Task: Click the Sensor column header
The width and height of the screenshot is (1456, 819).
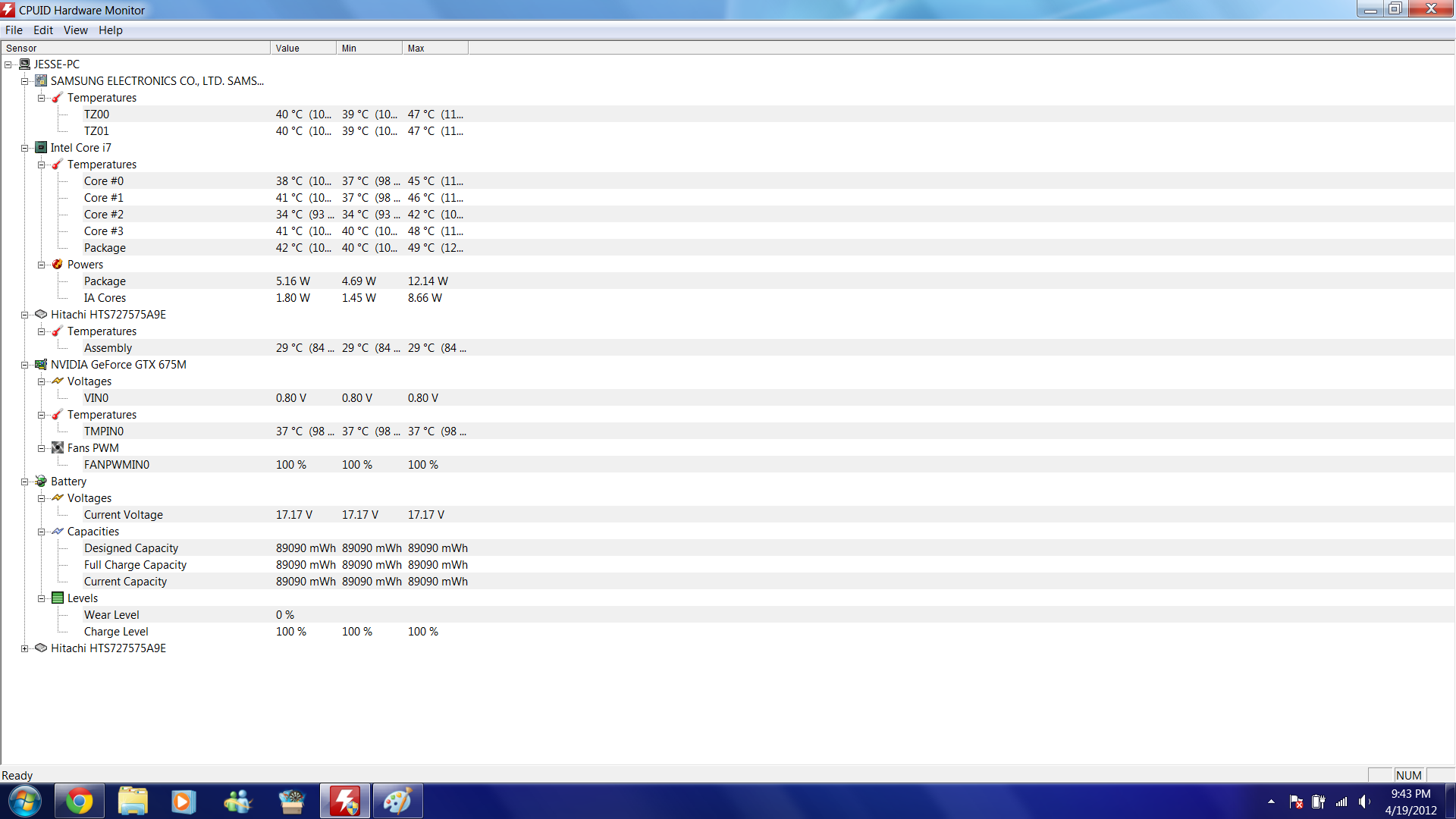Action: point(136,48)
